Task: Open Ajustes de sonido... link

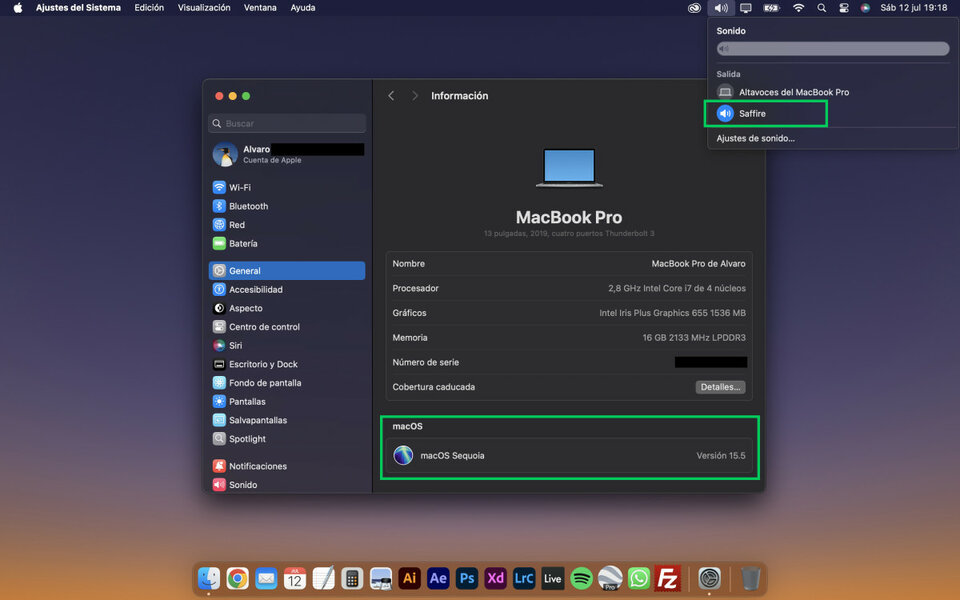Action: pyautogui.click(x=756, y=139)
